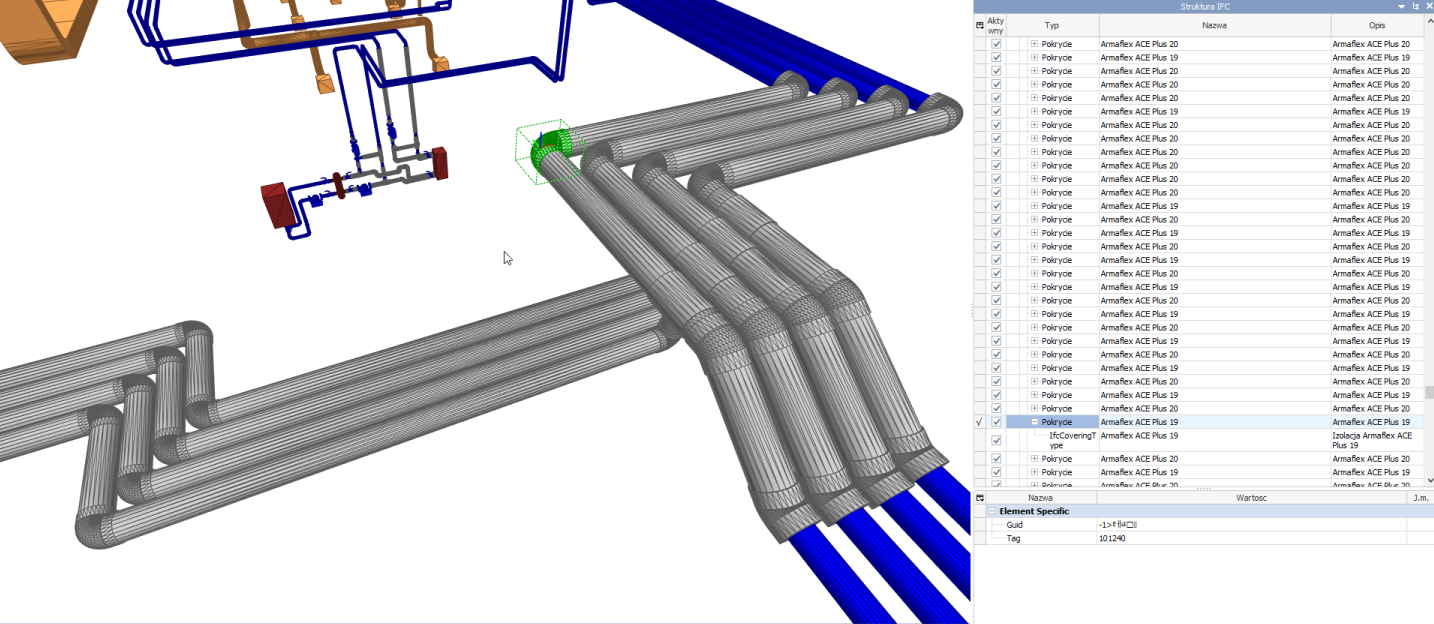Click the scroll down arrow in IFC tree
This screenshot has width=1434, height=624.
coord(1429,482)
